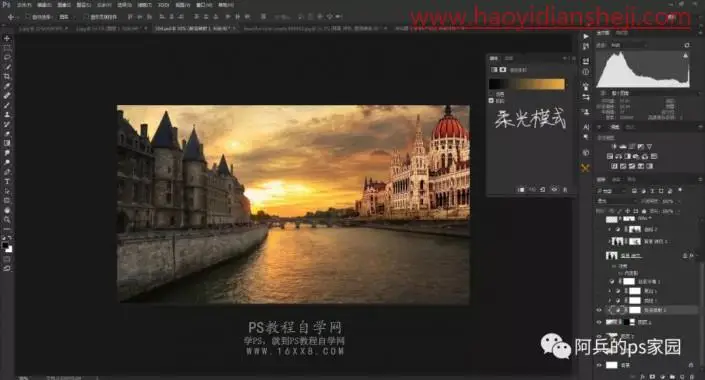This screenshot has width=705, height=380.
Task: Reset adjustment to defaults in Properties
Action: tap(543, 190)
